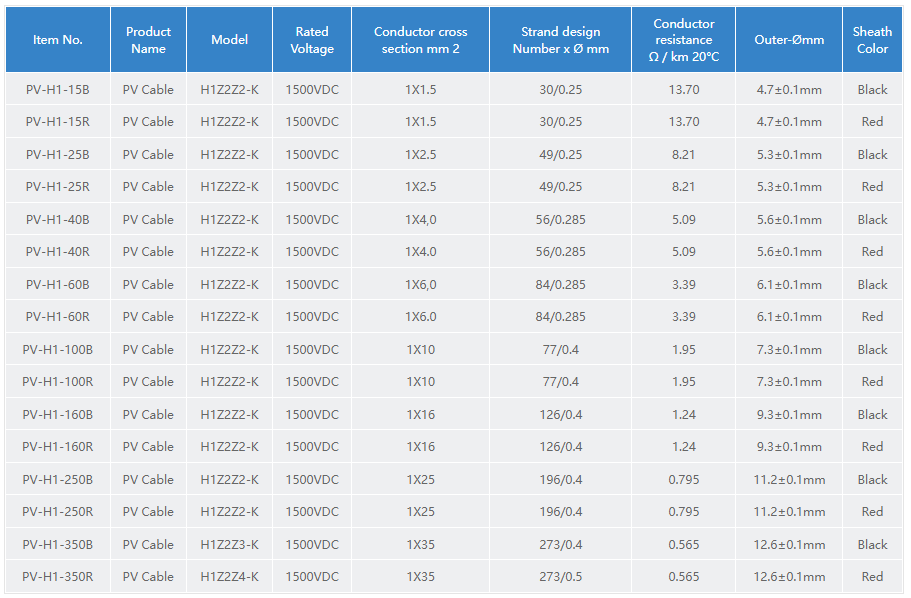Click the Item No. column header

58,40
